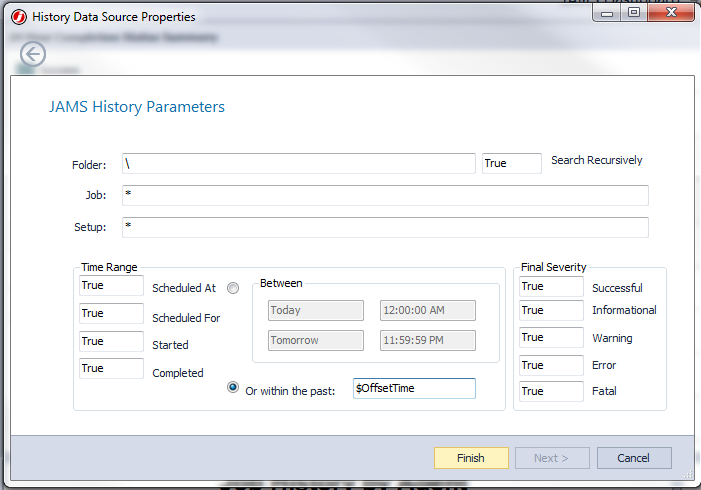Click the 'Folder:' label
The height and width of the screenshot is (490, 701).
(89, 165)
